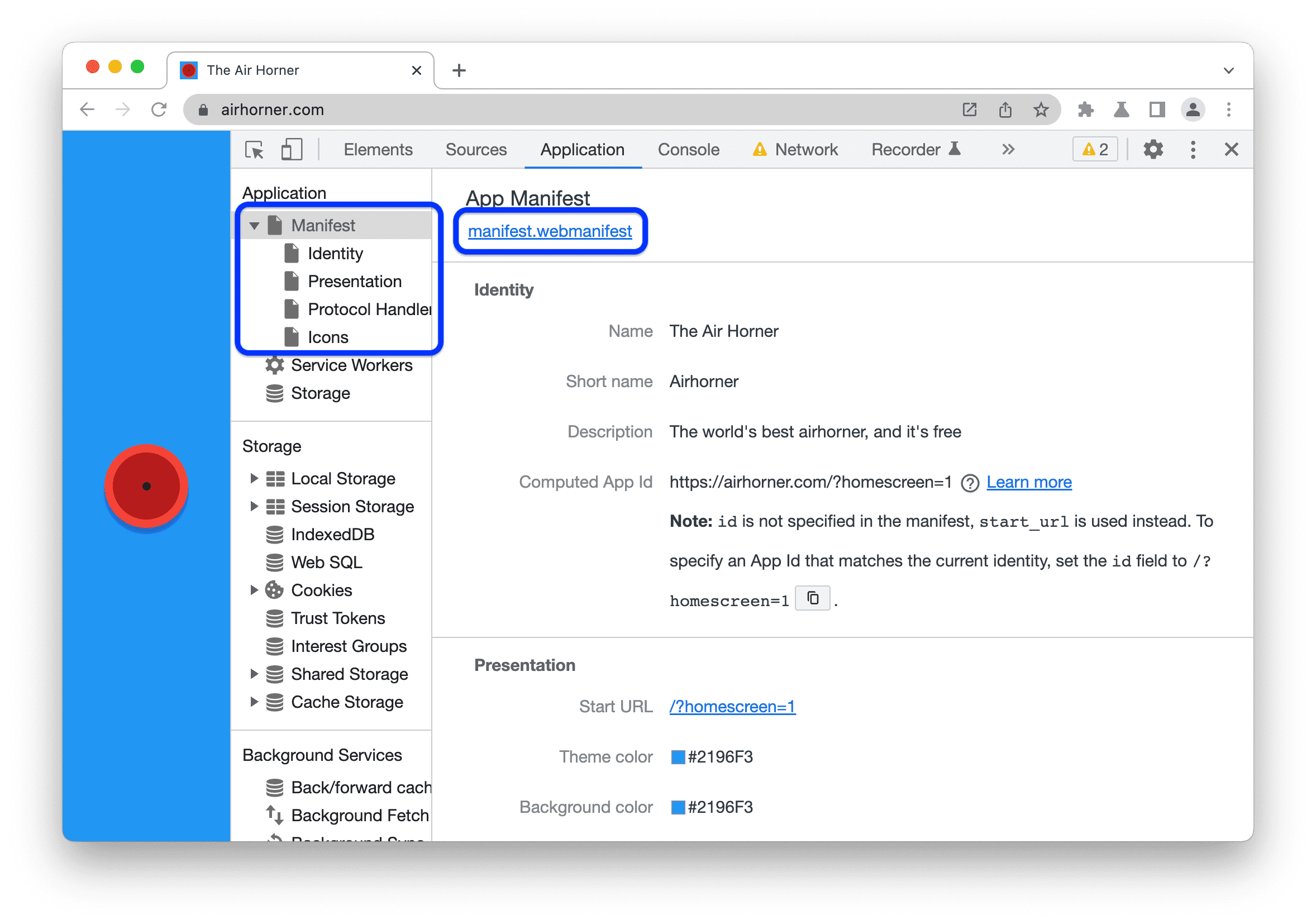The width and height of the screenshot is (1316, 924).
Task: Click the copy homescreen id button
Action: (x=812, y=597)
